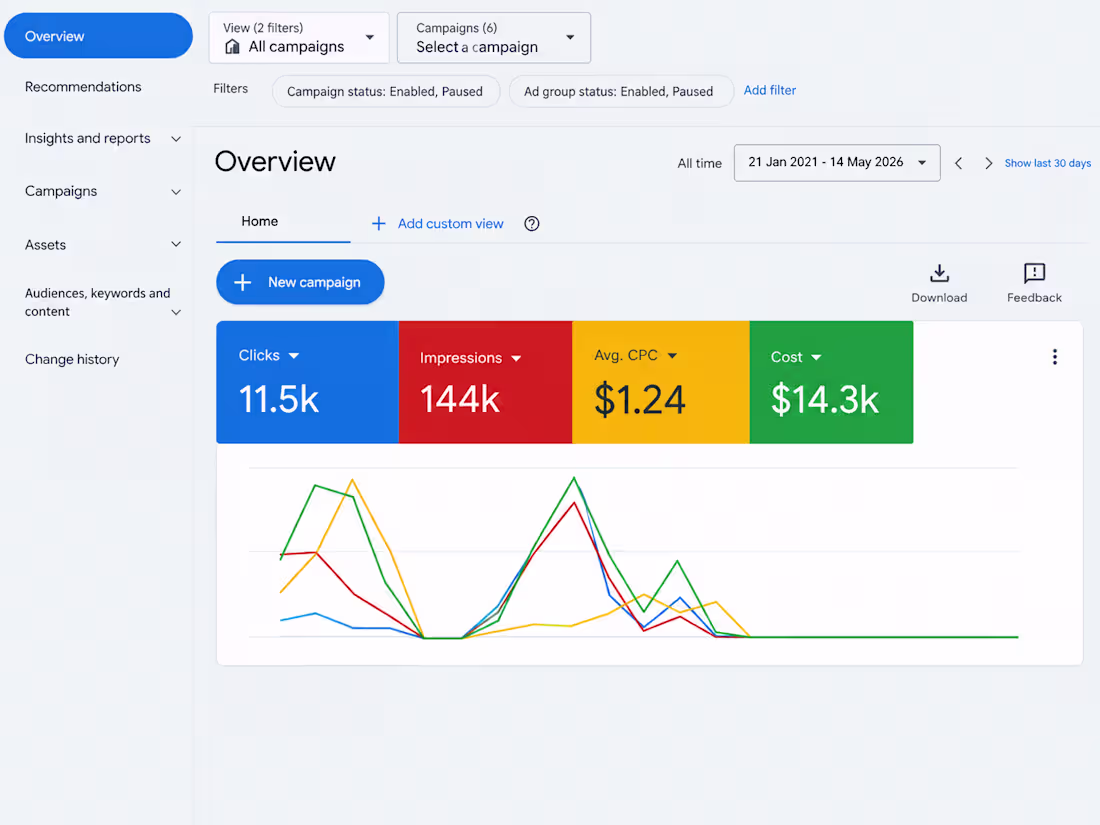1100x825 pixels.
Task: Open Recommendations in the sidebar
Action: click(83, 87)
